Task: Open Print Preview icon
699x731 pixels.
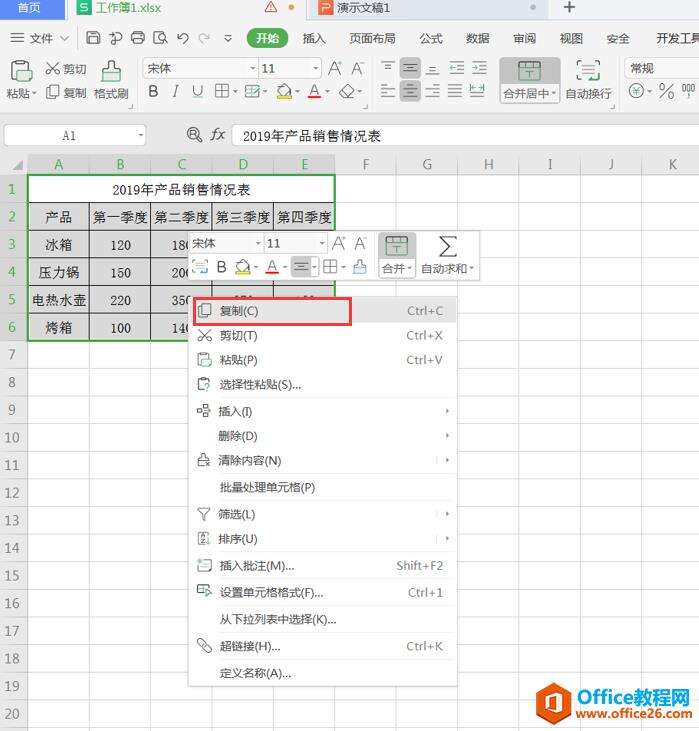Action: coord(160,38)
